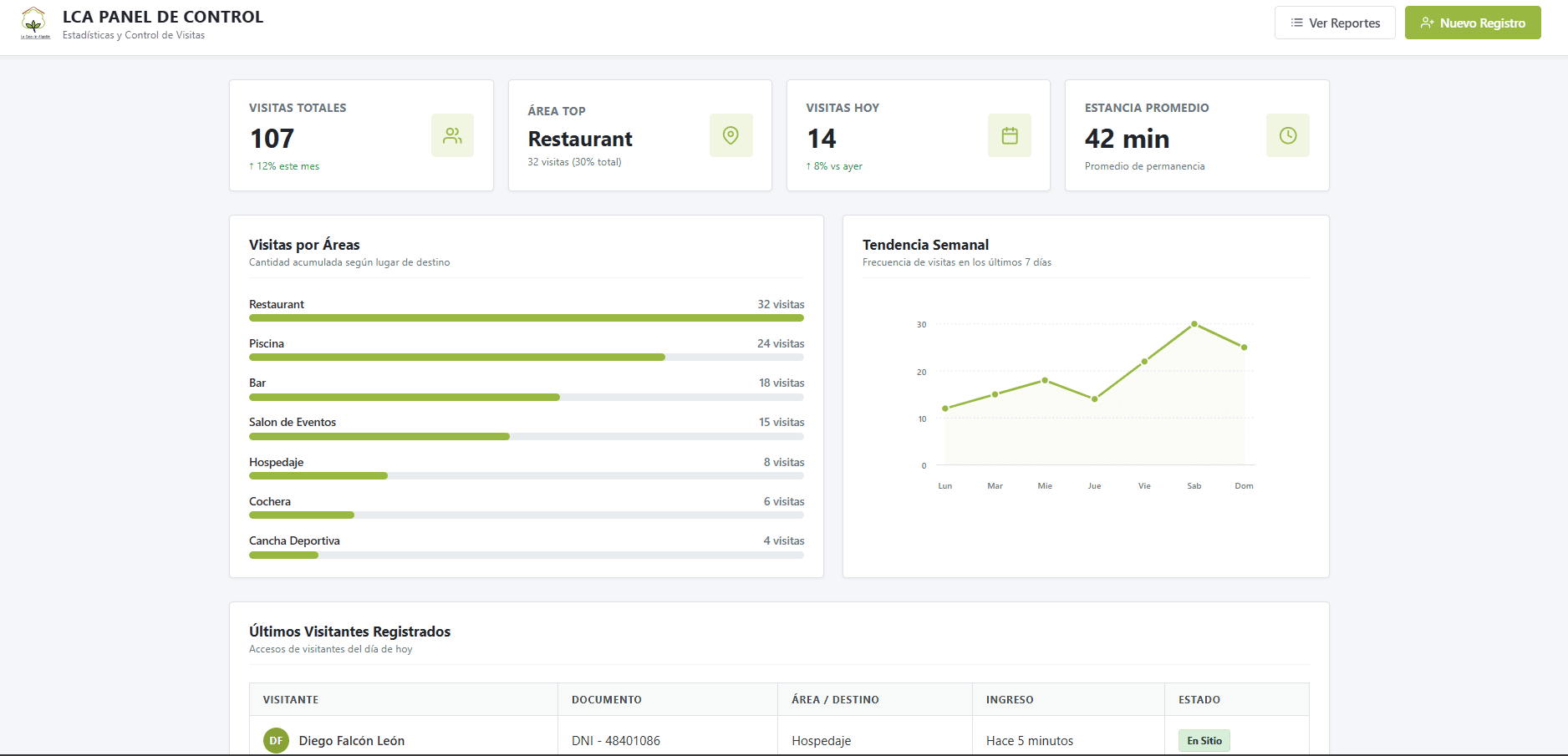The image size is (1568, 756).
Task: Click the Últimos Visitantes Registrados heading
Action: click(x=349, y=632)
